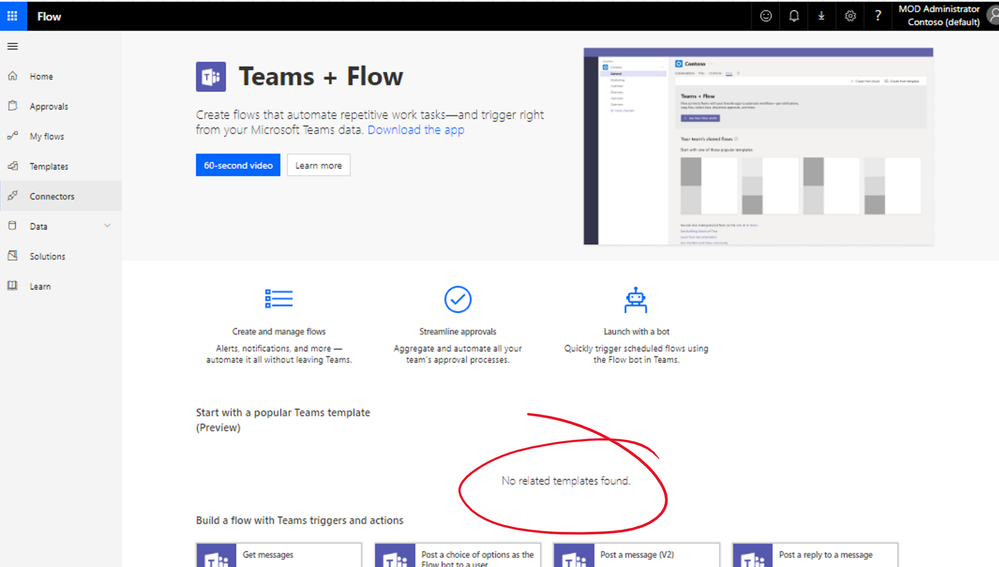Click the download arrow icon in the header

click(821, 16)
